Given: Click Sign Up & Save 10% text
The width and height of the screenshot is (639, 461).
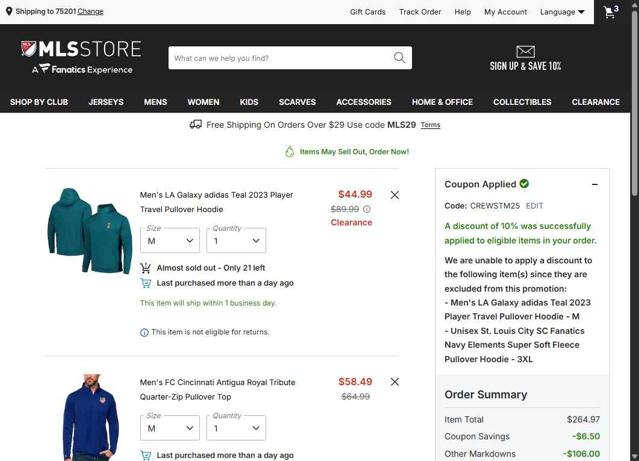Looking at the screenshot, I should pos(525,66).
